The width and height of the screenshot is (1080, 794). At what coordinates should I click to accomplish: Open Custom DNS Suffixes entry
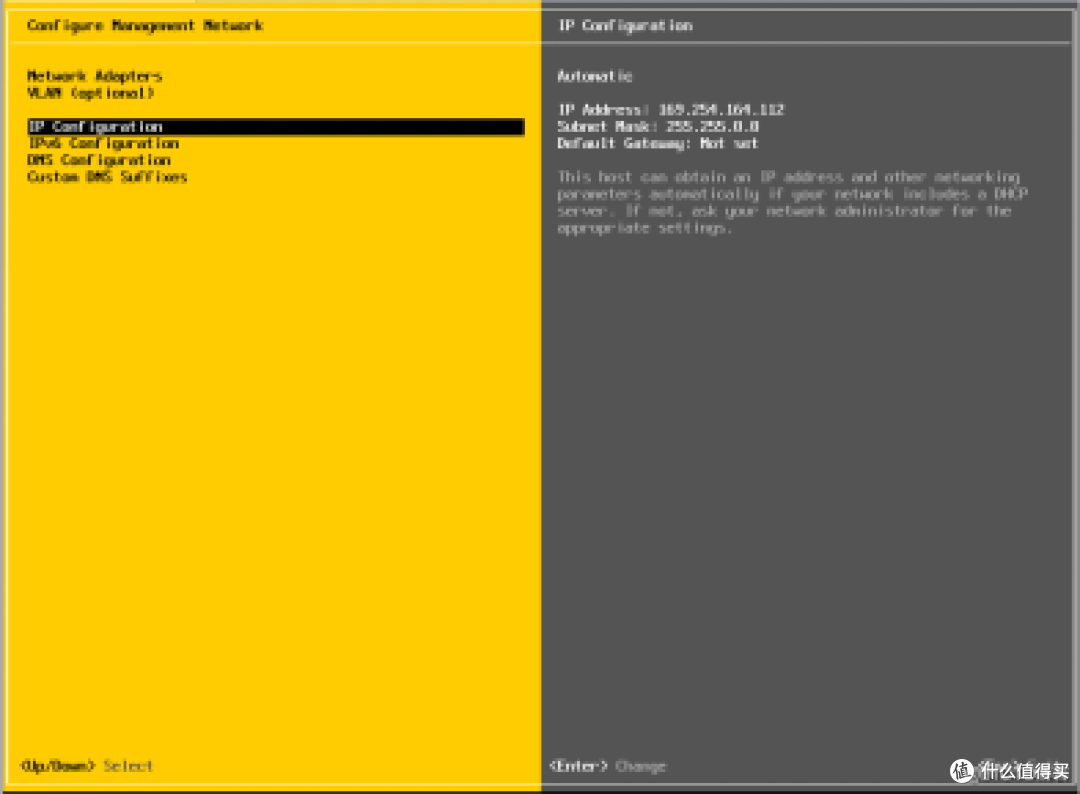(107, 177)
